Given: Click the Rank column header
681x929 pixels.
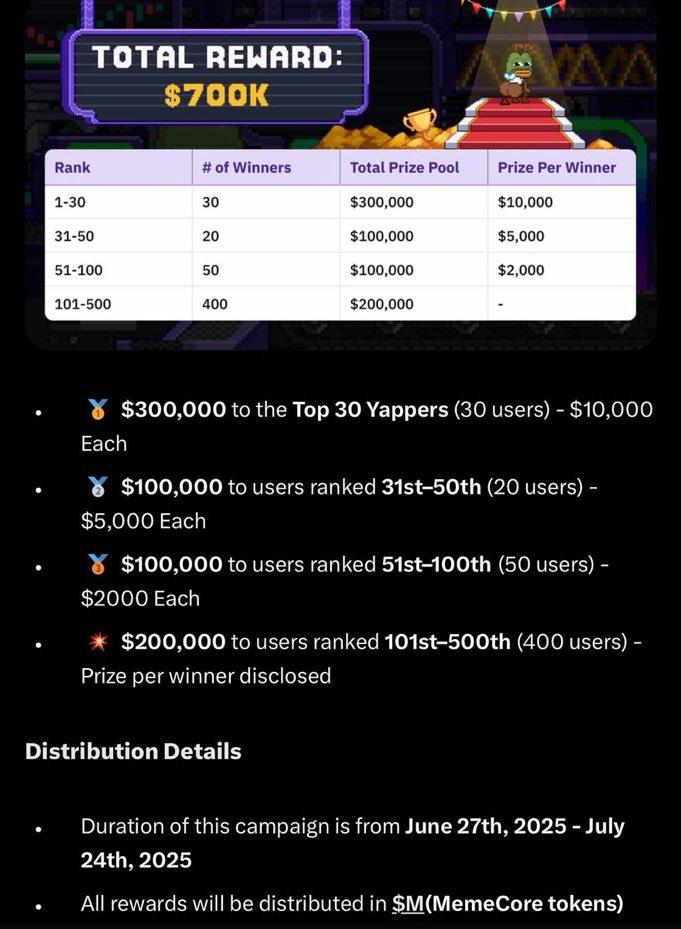Looking at the screenshot, I should tap(72, 167).
